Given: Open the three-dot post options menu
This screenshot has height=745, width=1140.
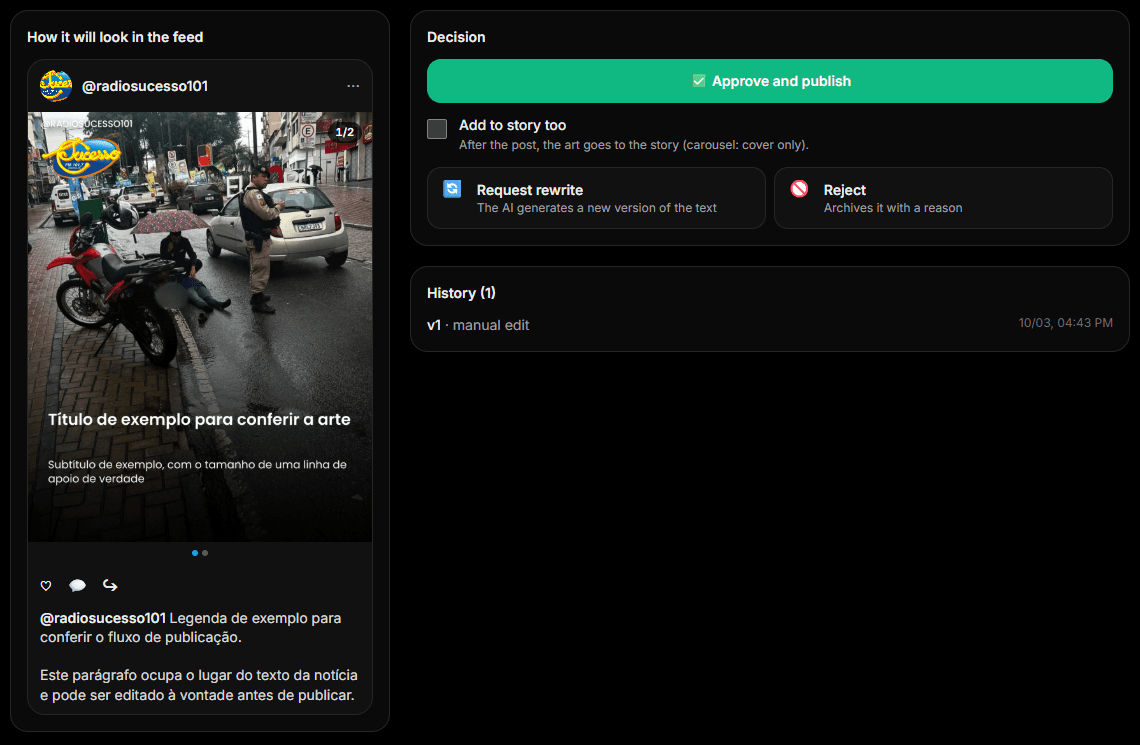Looking at the screenshot, I should coord(353,86).
